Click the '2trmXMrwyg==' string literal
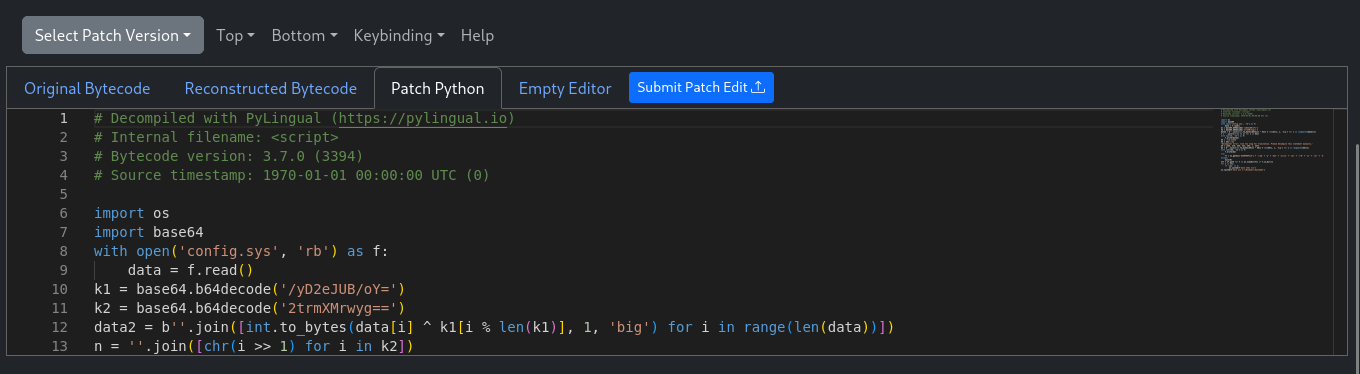Screen dimensions: 1360x374 tap(338, 308)
